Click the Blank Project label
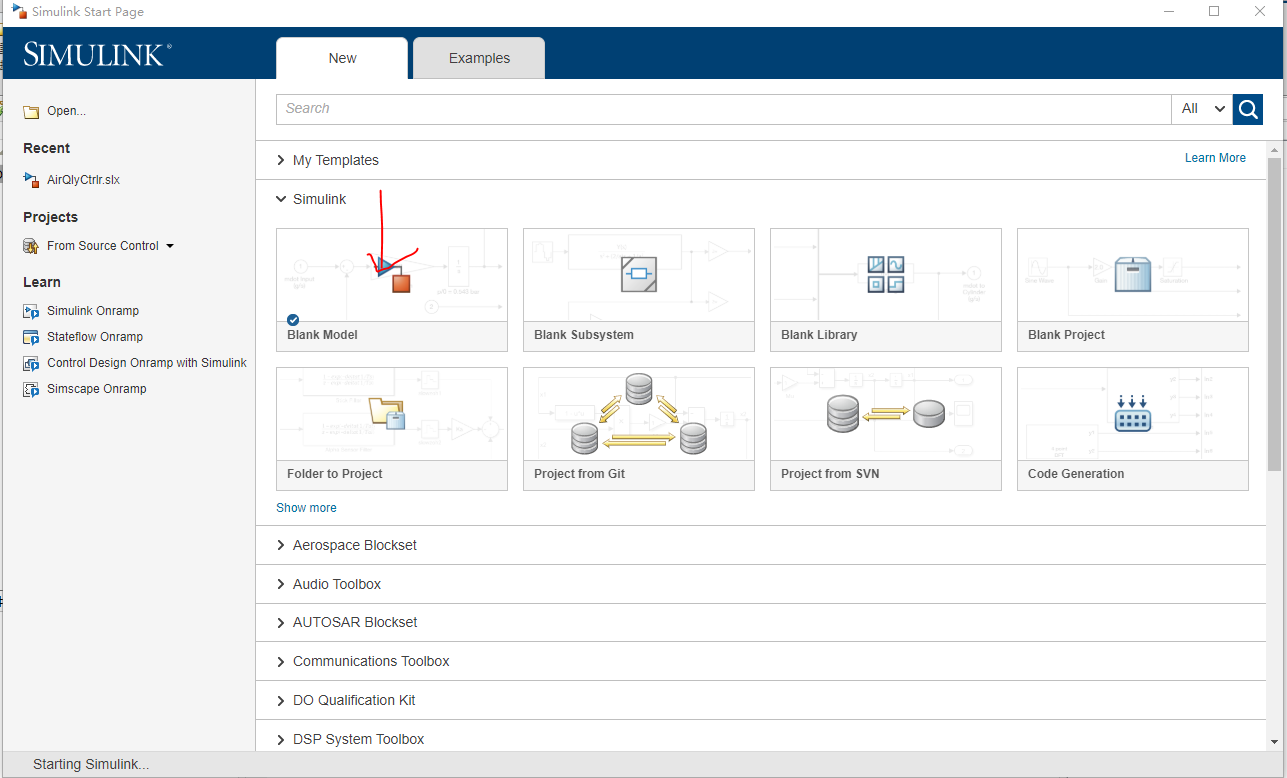The width and height of the screenshot is (1287, 778). pos(1066,335)
